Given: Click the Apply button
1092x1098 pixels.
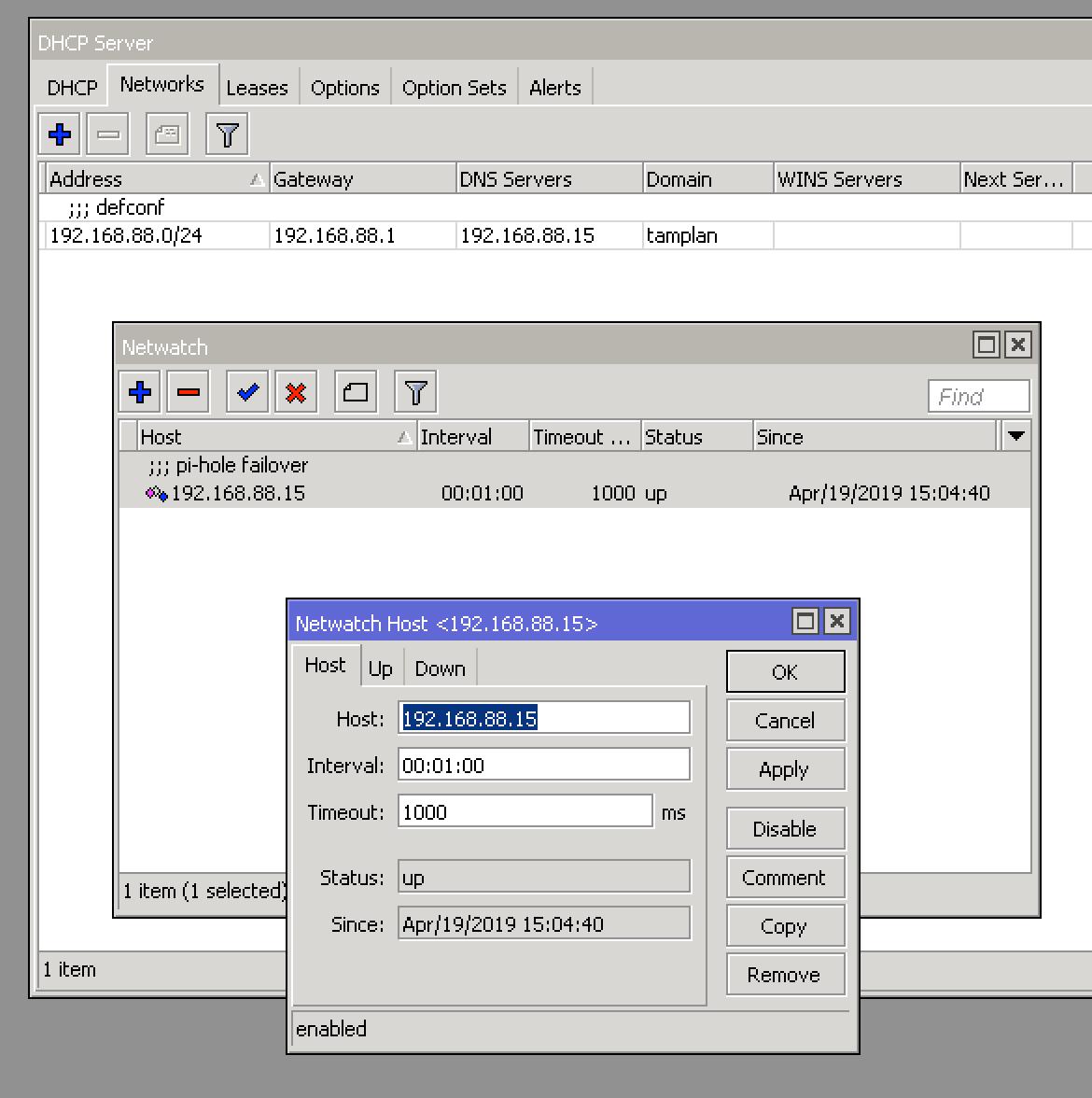Looking at the screenshot, I should (786, 769).
